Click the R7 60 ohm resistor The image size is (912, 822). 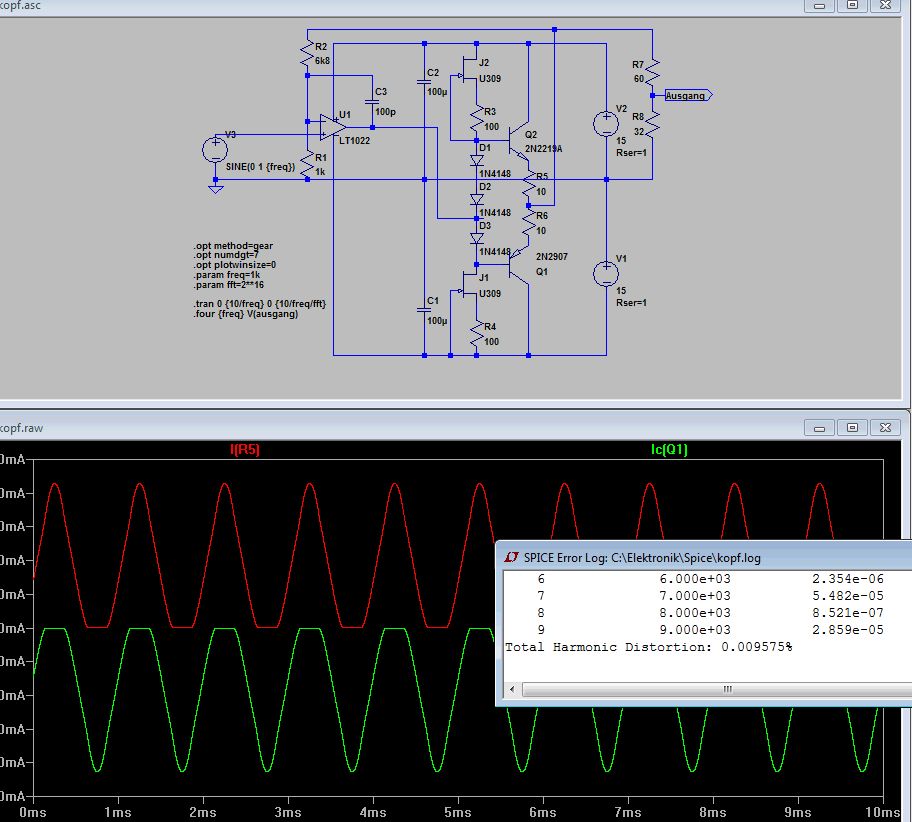click(x=652, y=71)
